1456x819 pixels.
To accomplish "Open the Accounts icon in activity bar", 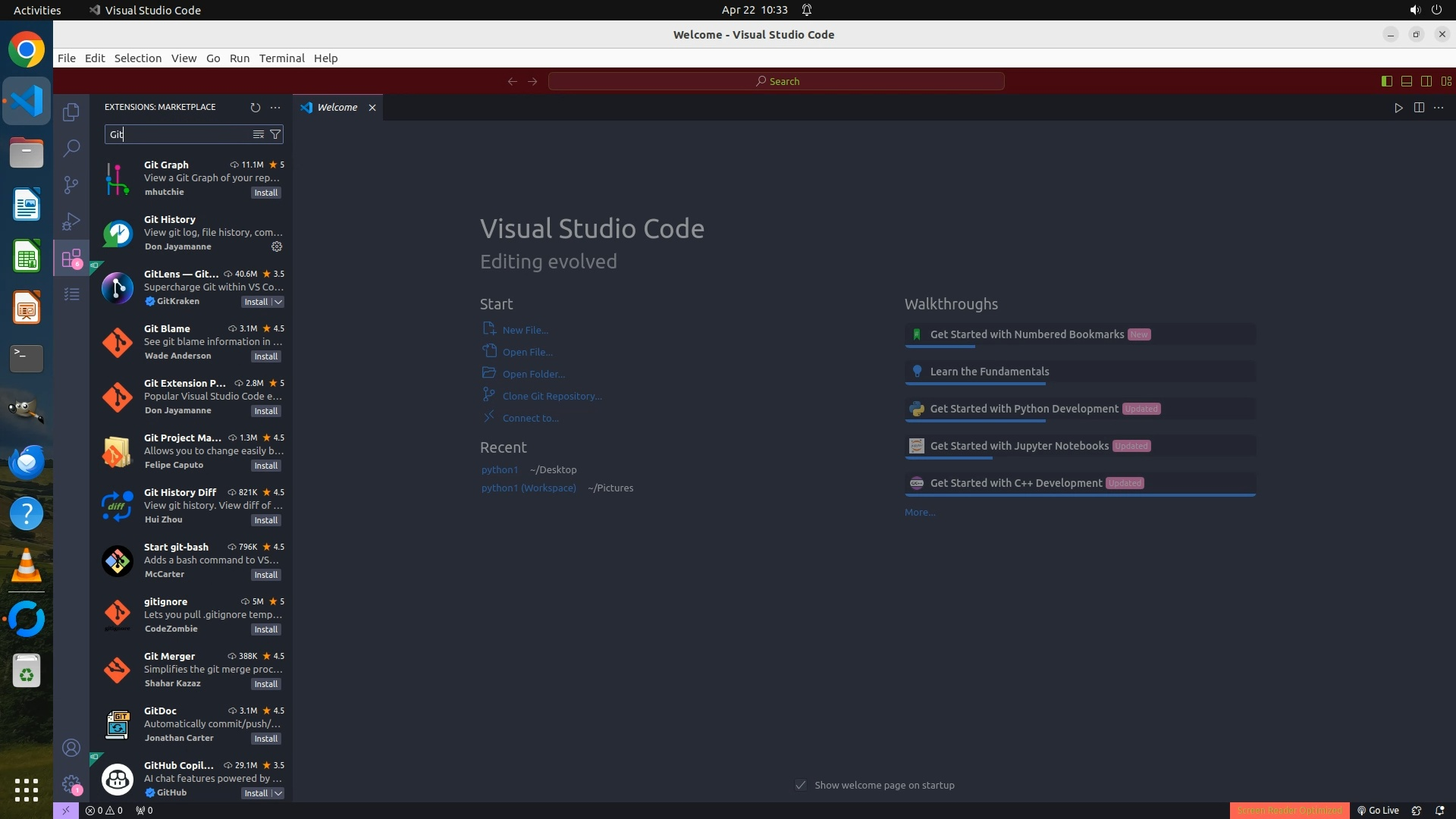I will (71, 748).
